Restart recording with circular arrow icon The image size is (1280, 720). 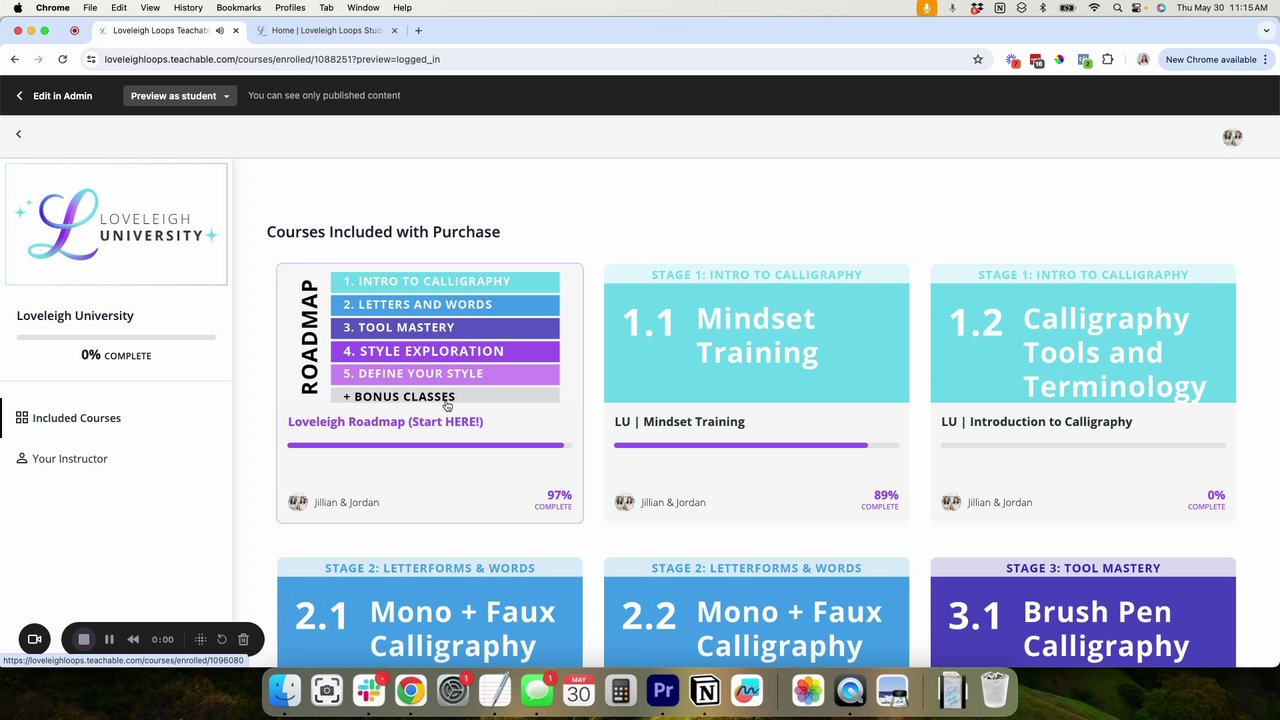click(x=222, y=639)
